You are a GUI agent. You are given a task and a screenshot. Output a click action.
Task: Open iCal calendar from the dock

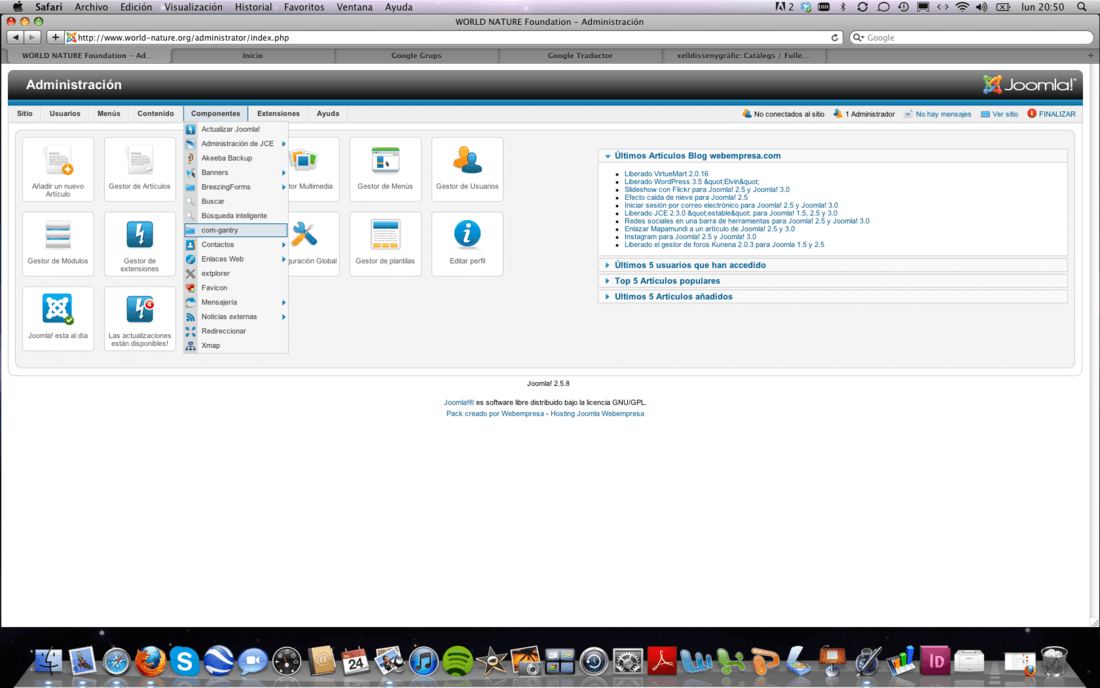[355, 661]
